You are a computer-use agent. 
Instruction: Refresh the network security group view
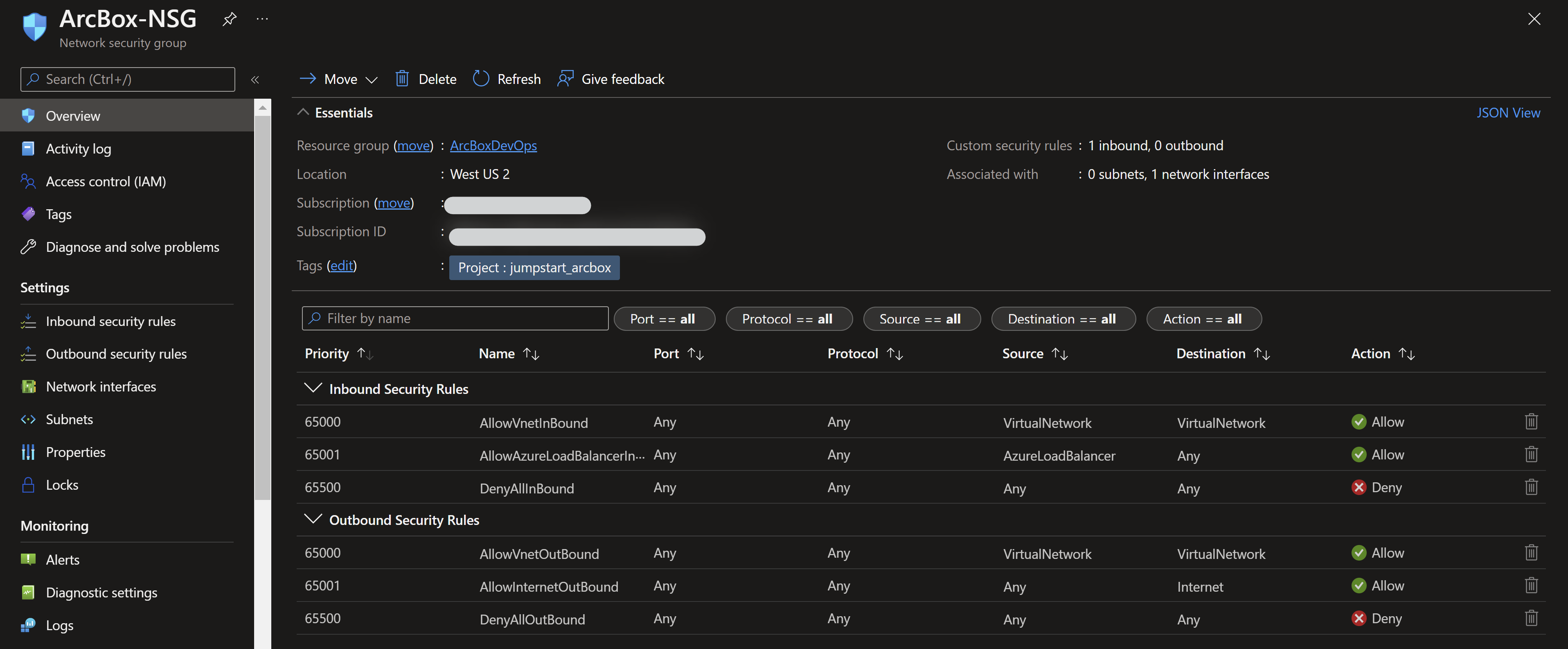coord(507,79)
